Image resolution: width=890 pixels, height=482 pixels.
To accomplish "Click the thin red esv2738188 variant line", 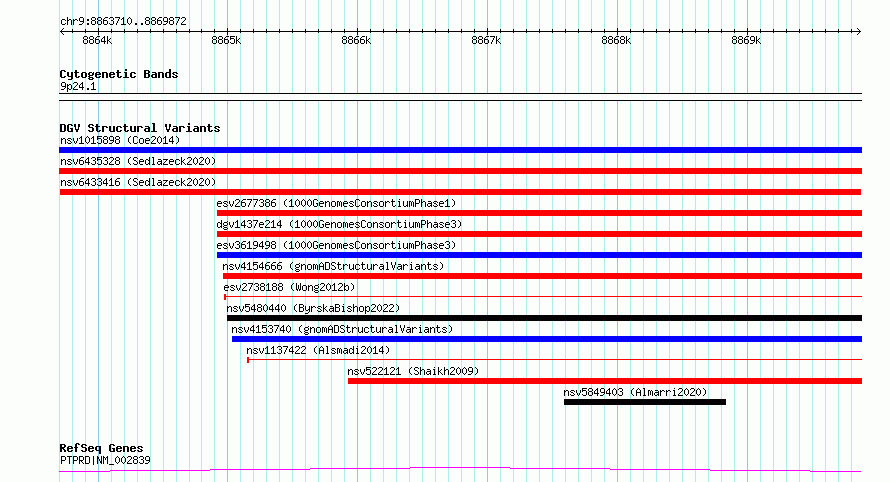I will pyautogui.click(x=543, y=296).
